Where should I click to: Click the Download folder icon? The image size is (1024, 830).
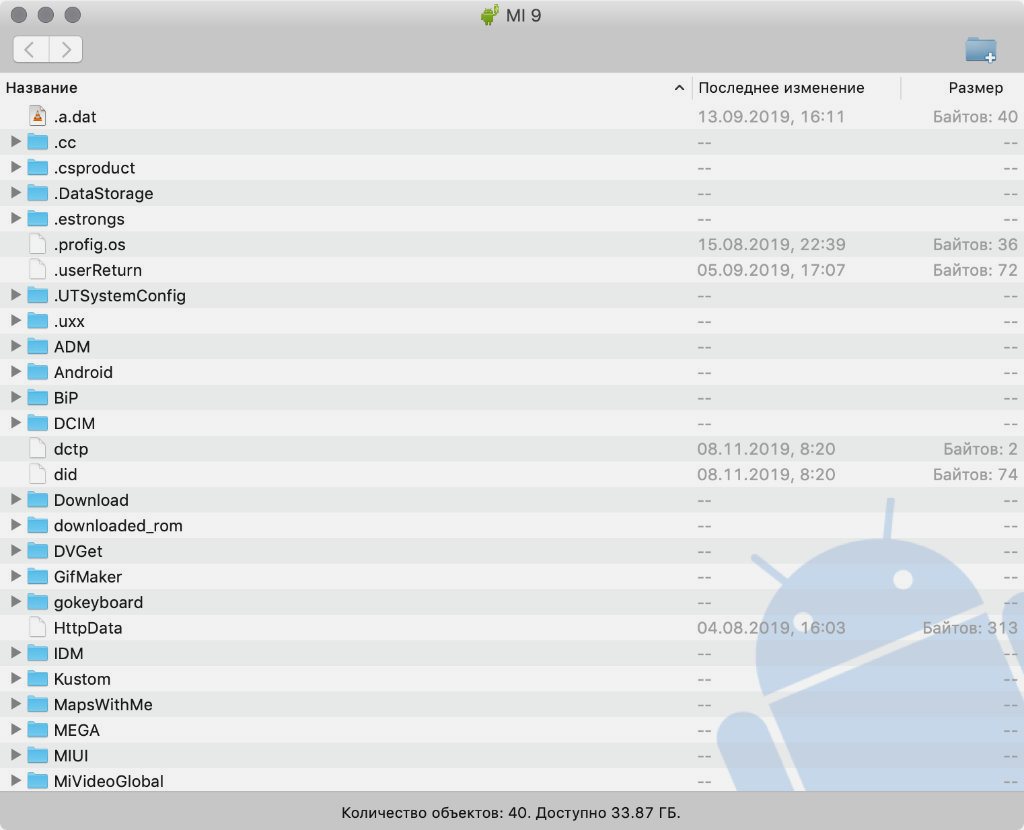coord(38,500)
